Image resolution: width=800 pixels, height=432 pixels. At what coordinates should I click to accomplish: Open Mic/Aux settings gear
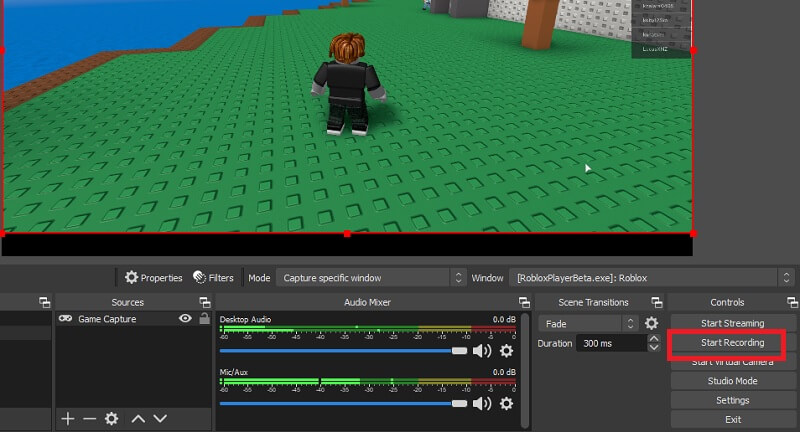506,404
